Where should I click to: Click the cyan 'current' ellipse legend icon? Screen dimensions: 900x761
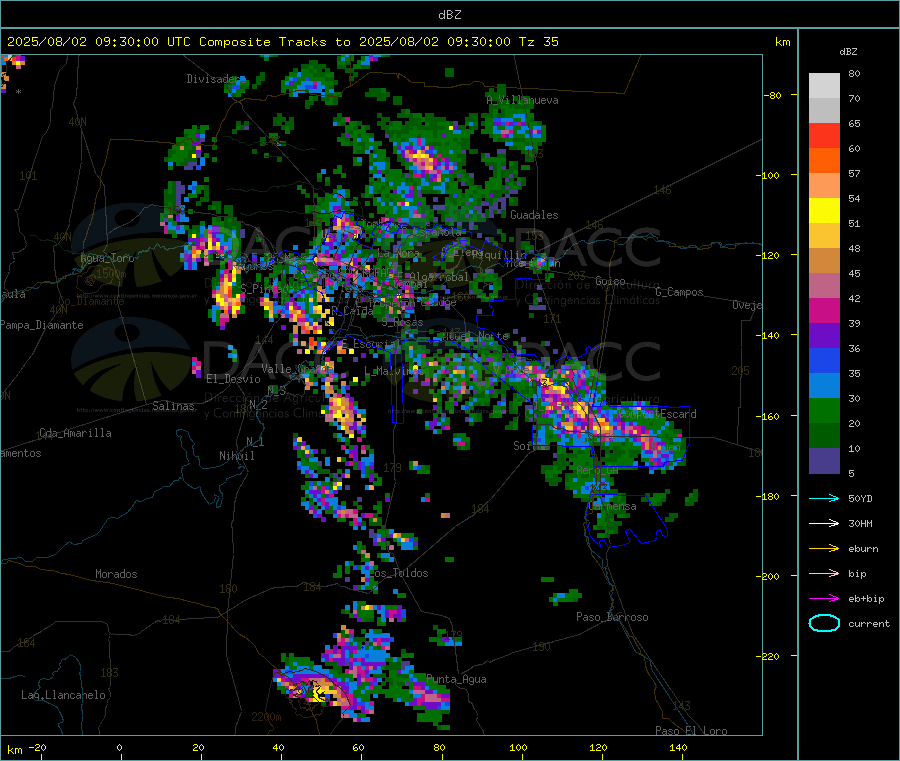[824, 623]
